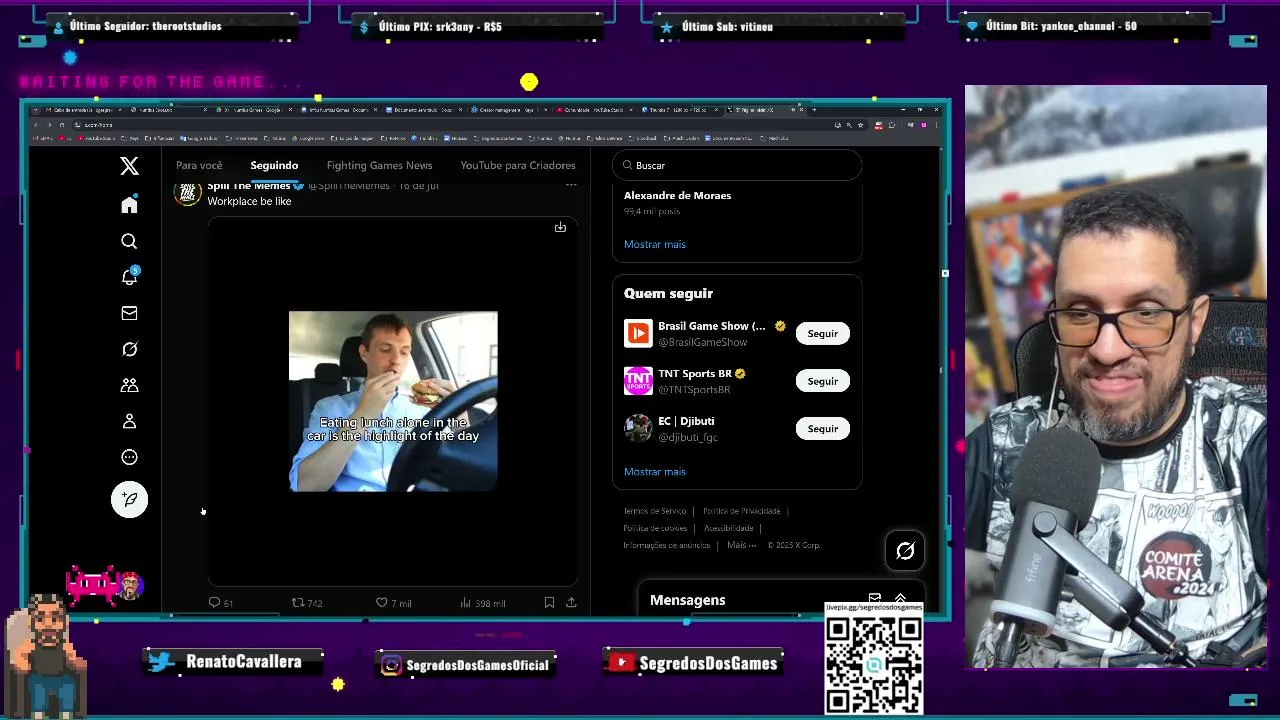This screenshot has height=720, width=1280.
Task: Click the download icon above the video
Action: tap(560, 227)
